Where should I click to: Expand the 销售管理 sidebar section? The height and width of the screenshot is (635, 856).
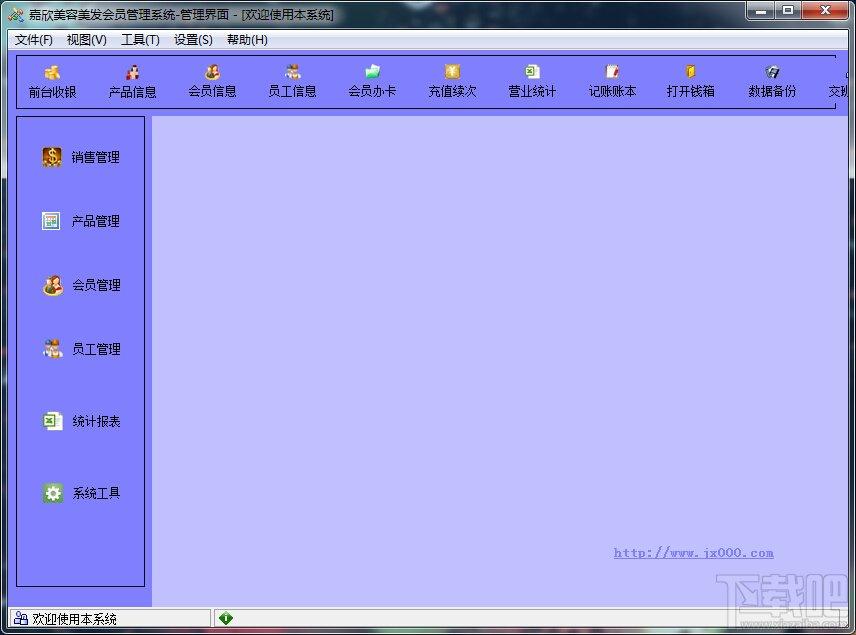point(81,157)
